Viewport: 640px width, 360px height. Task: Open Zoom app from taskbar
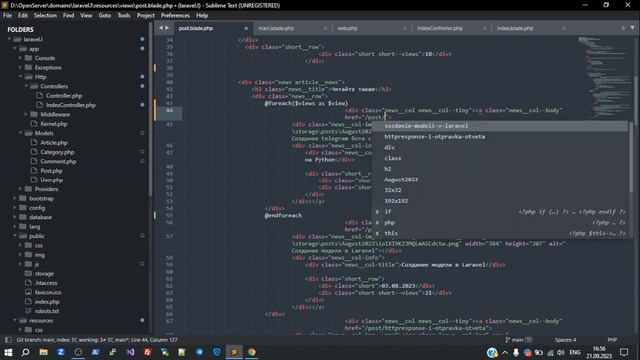pyautogui.click(x=61, y=352)
